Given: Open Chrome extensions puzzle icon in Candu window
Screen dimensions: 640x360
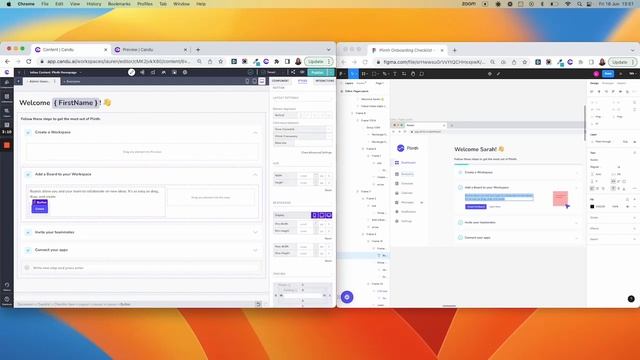Looking at the screenshot, I should (277, 62).
